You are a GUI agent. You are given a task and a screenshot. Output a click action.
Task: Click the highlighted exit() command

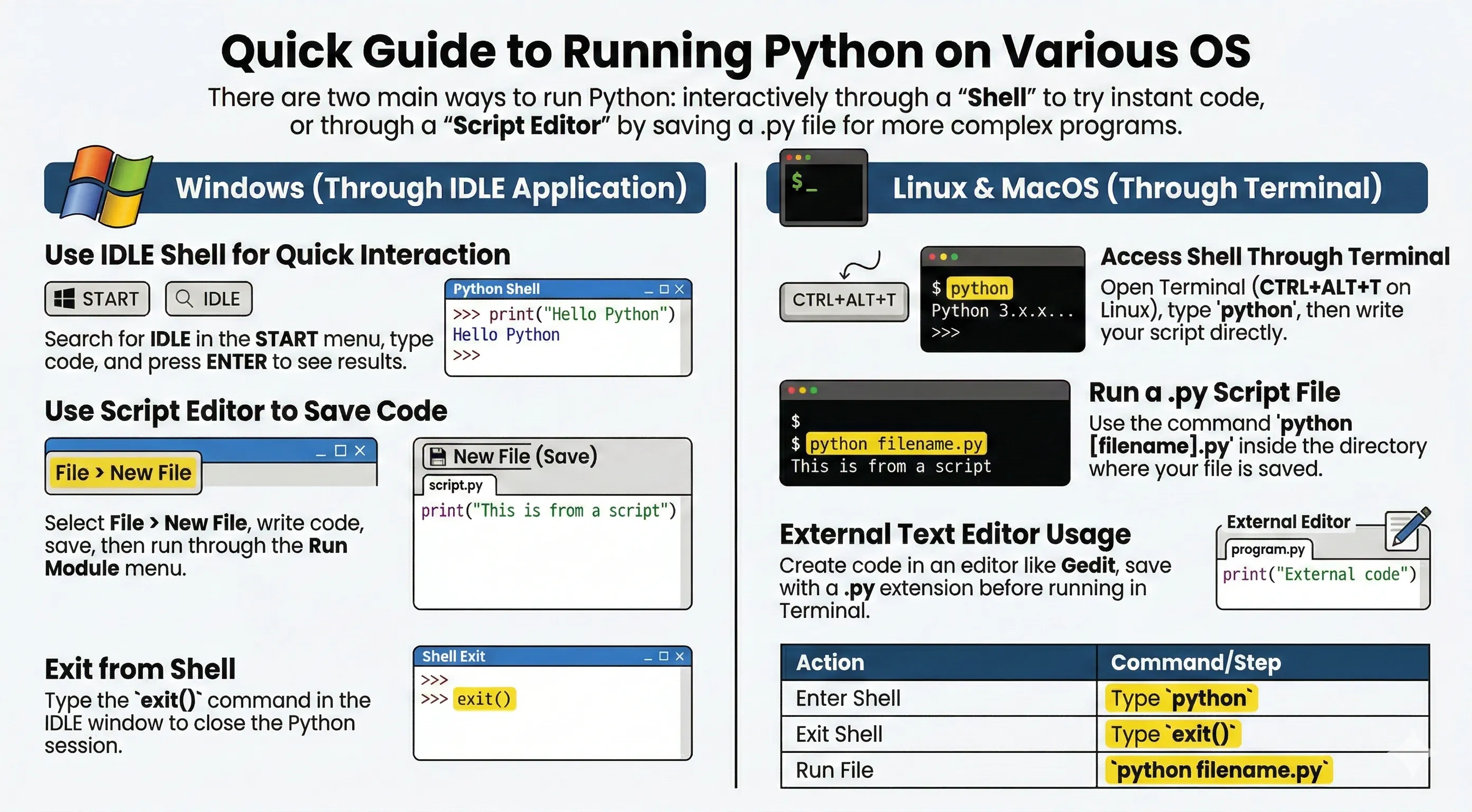click(484, 699)
